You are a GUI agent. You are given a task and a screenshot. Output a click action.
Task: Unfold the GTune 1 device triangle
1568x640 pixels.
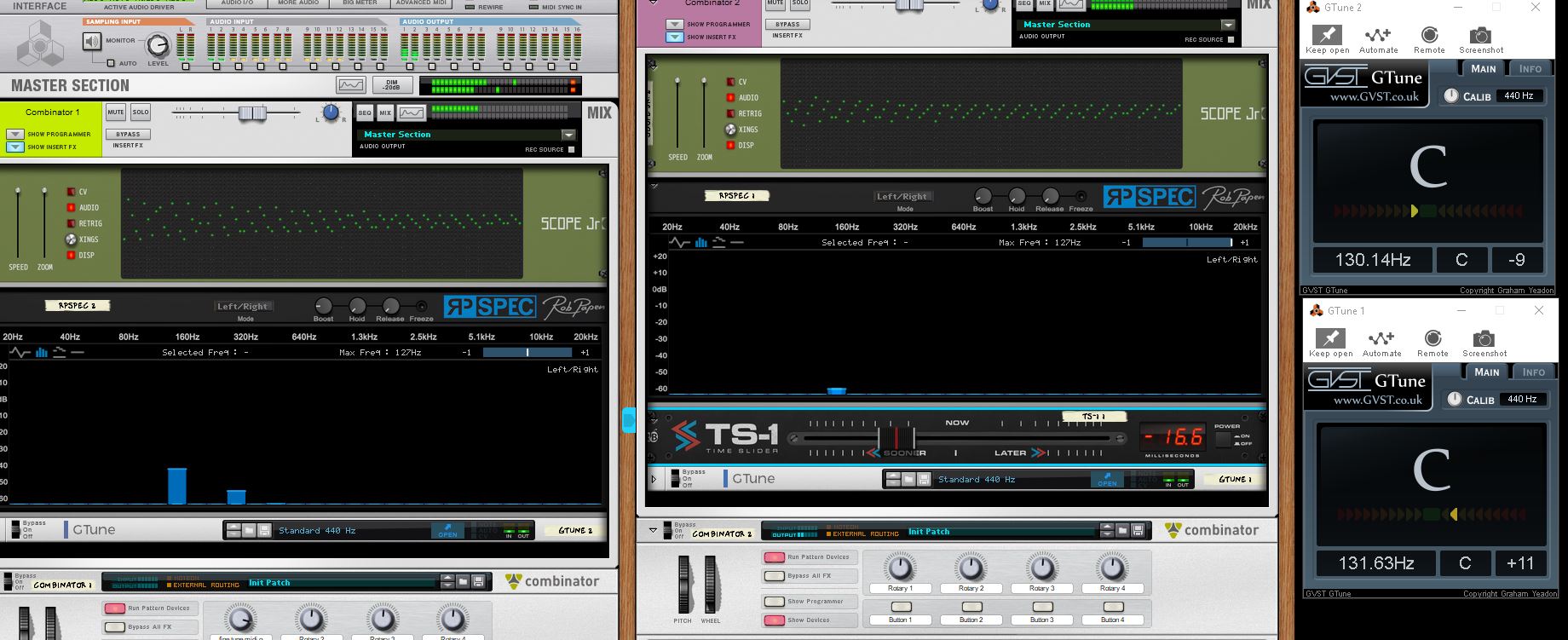[x=654, y=479]
